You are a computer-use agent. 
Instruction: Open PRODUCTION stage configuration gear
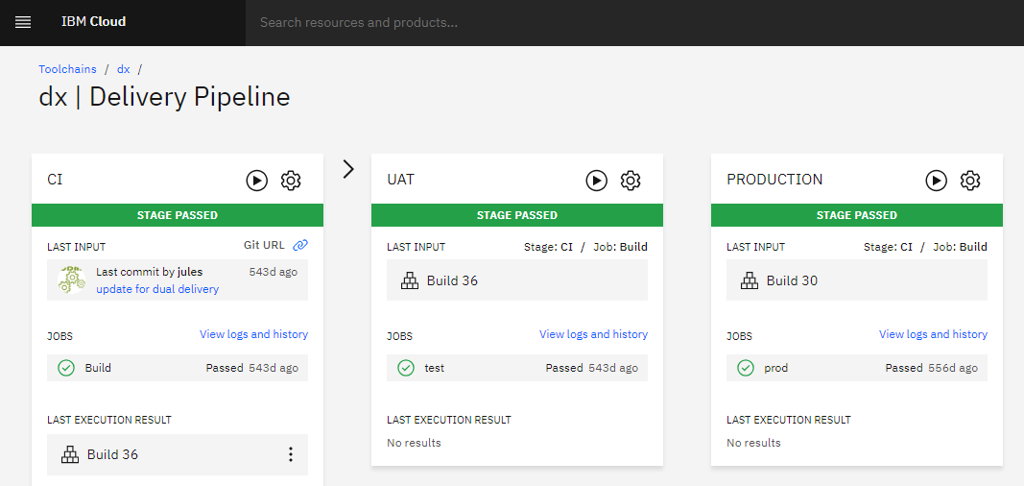pyautogui.click(x=970, y=180)
